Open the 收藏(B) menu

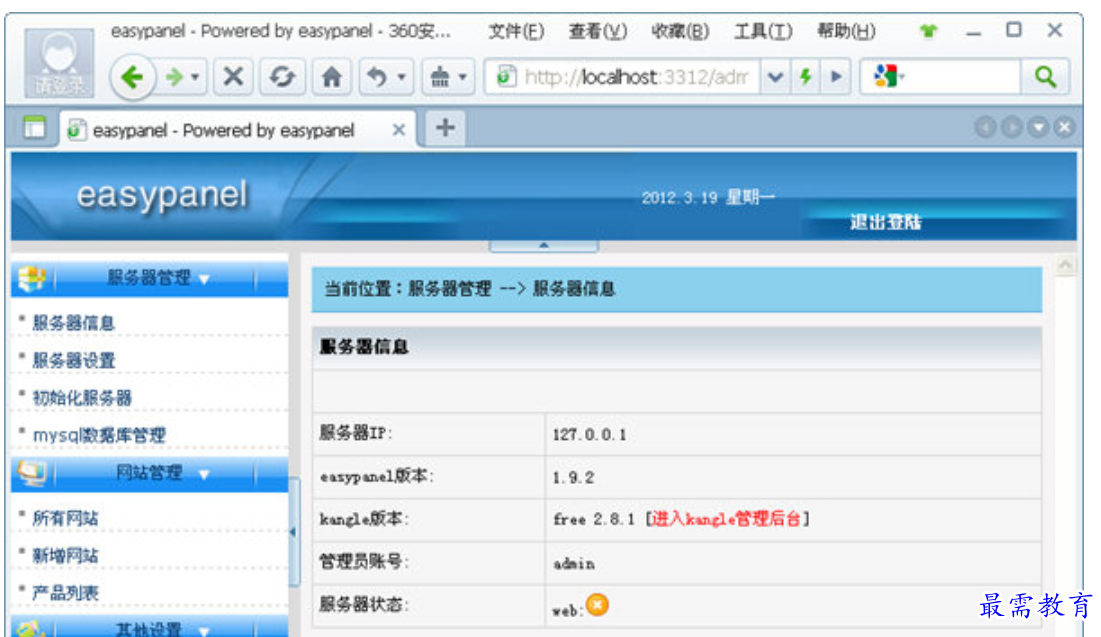pos(680,32)
